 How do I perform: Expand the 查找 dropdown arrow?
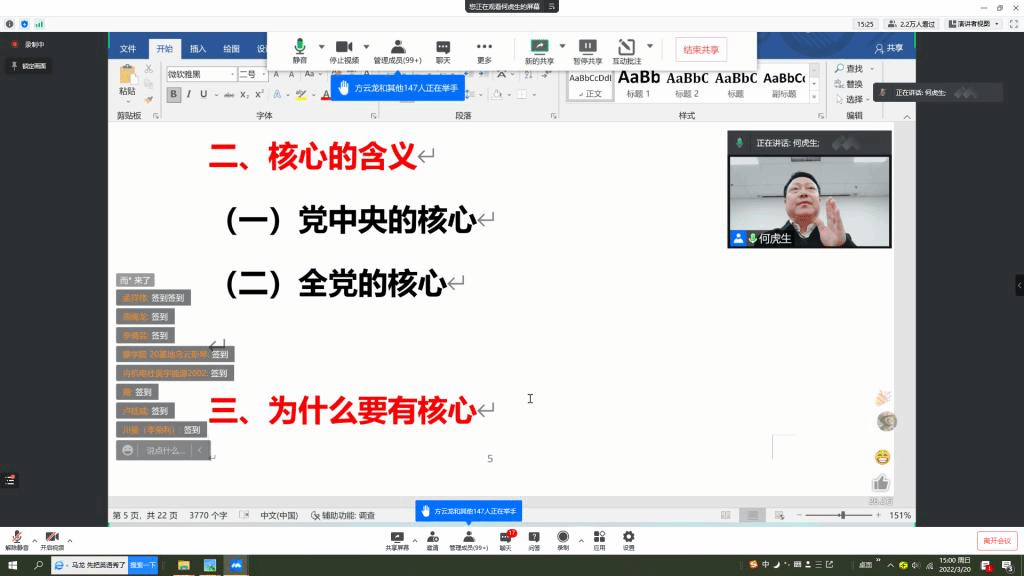tap(872, 69)
